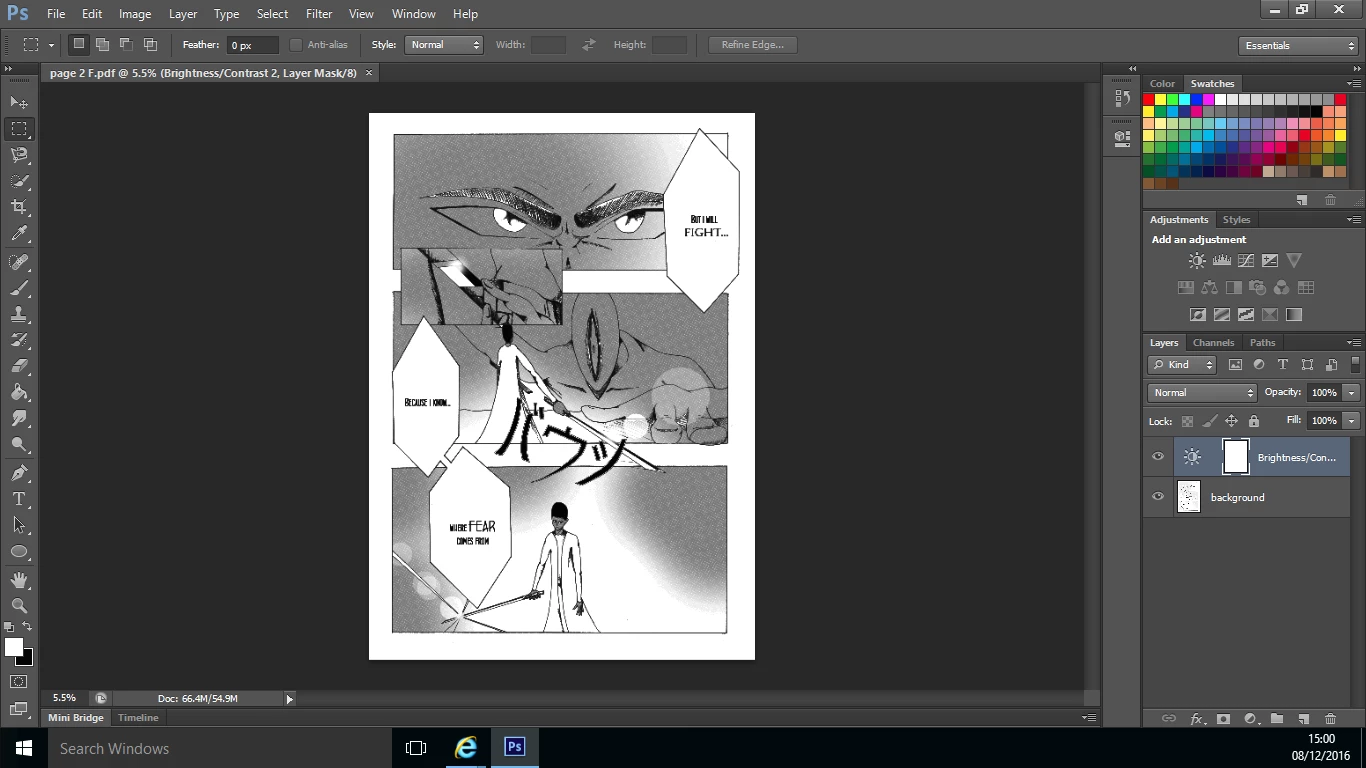The width and height of the screenshot is (1366, 768).
Task: Open the status bar info arrow
Action: [x=290, y=699]
